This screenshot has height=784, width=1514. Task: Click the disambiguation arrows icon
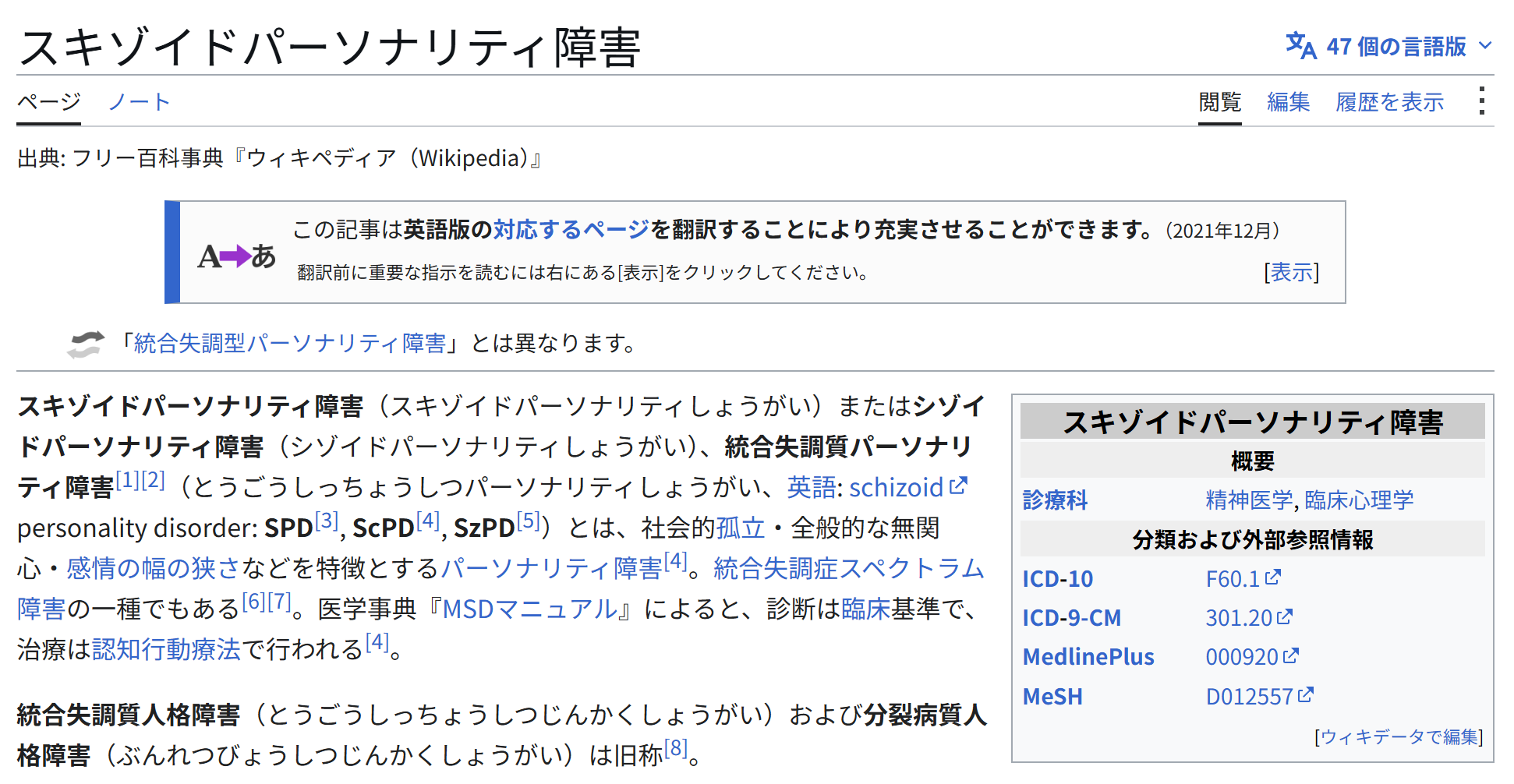click(x=86, y=344)
